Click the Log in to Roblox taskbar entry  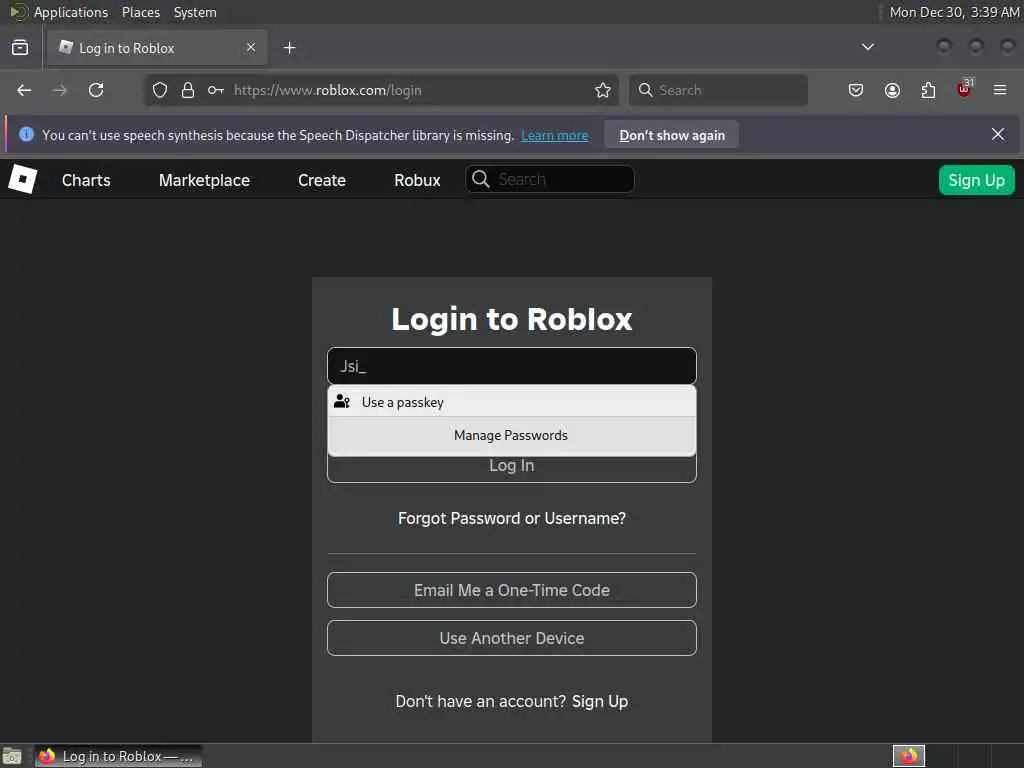coord(118,756)
